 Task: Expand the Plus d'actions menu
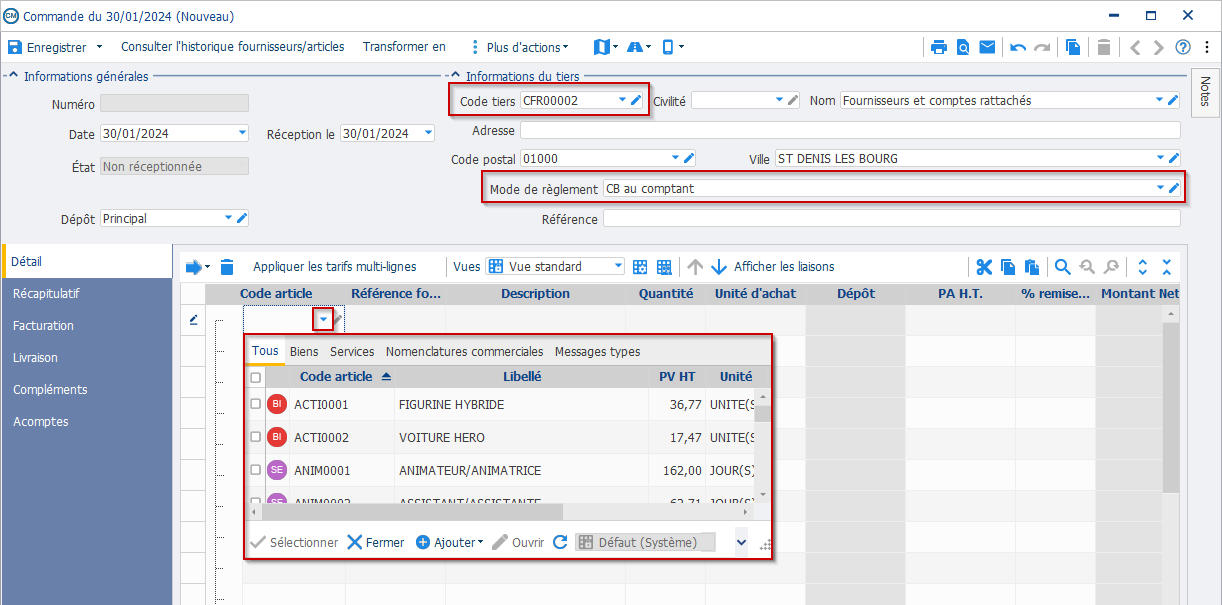(x=527, y=47)
